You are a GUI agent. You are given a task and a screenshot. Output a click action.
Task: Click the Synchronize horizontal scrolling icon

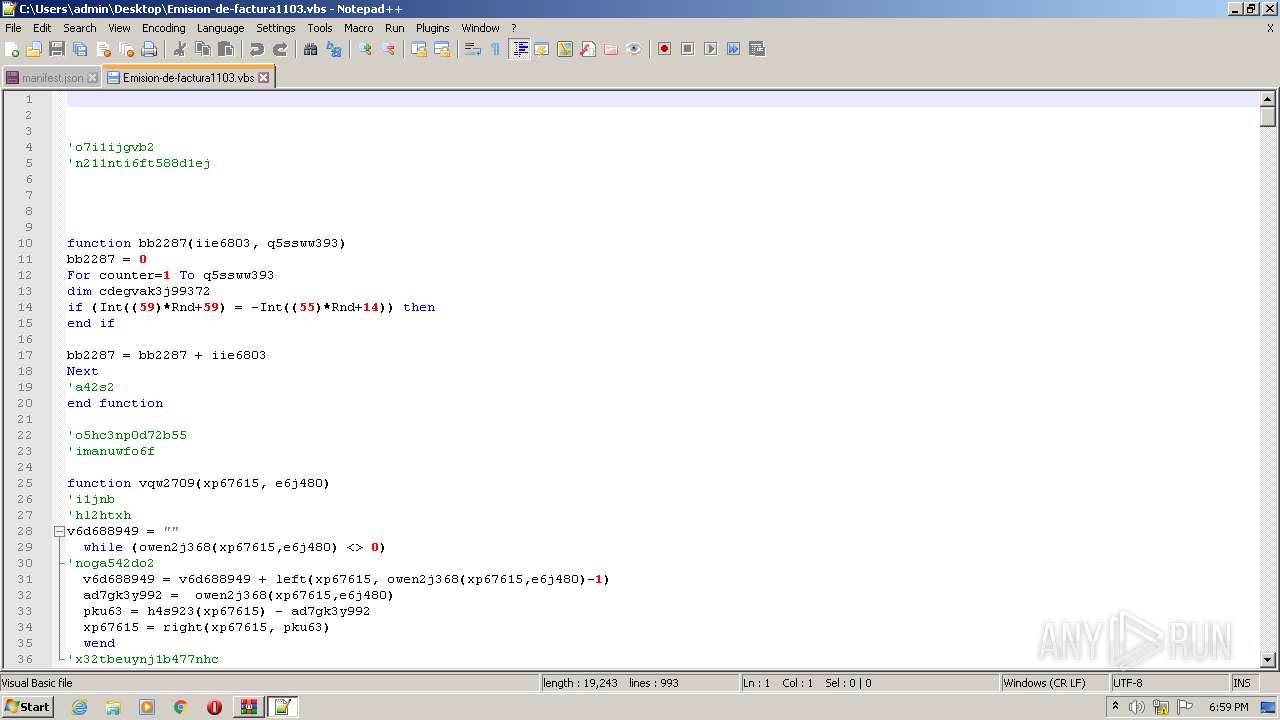pyautogui.click(x=442, y=49)
